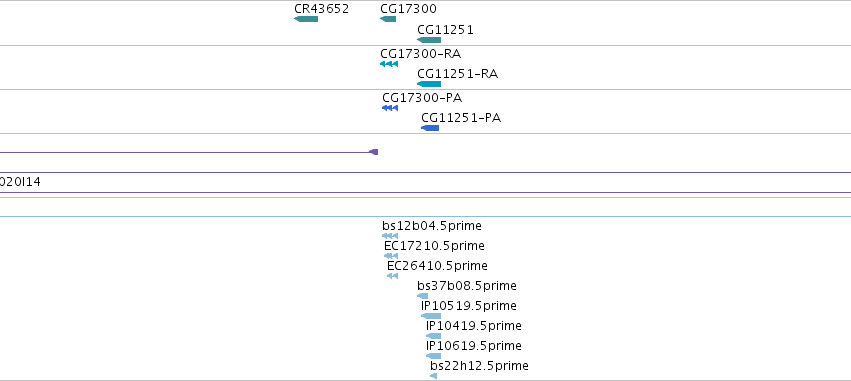This screenshot has height=381, width=851.
Task: Select the CR43652 gene arrow glyph
Action: [306, 19]
